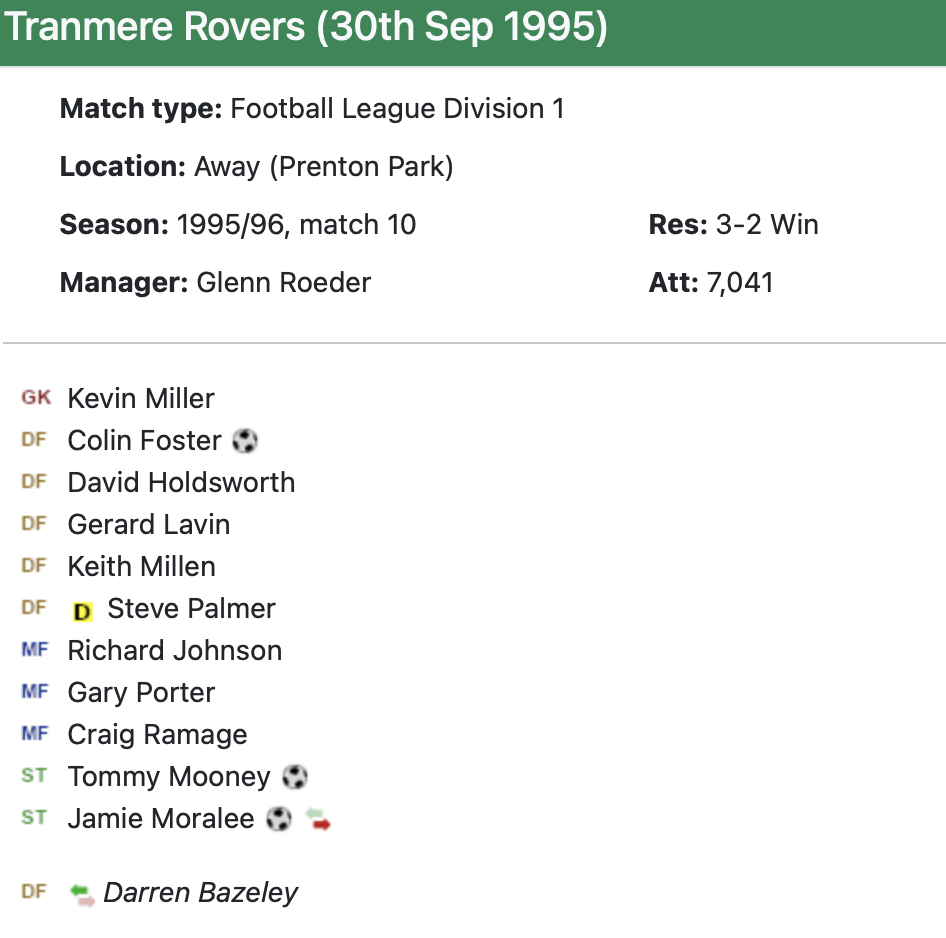Viewport: 946px width, 938px height.
Task: Click on Richard Johnson's name
Action: (175, 651)
